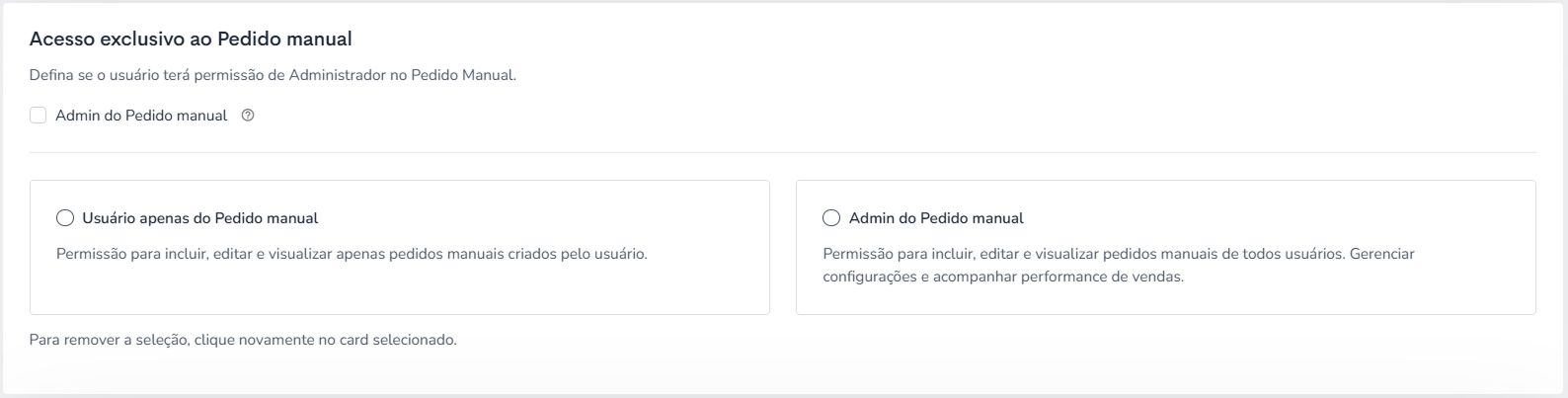Image resolution: width=1568 pixels, height=398 pixels.
Task: Click the Admin do Pedido manual card title
Action: pyautogui.click(x=936, y=218)
